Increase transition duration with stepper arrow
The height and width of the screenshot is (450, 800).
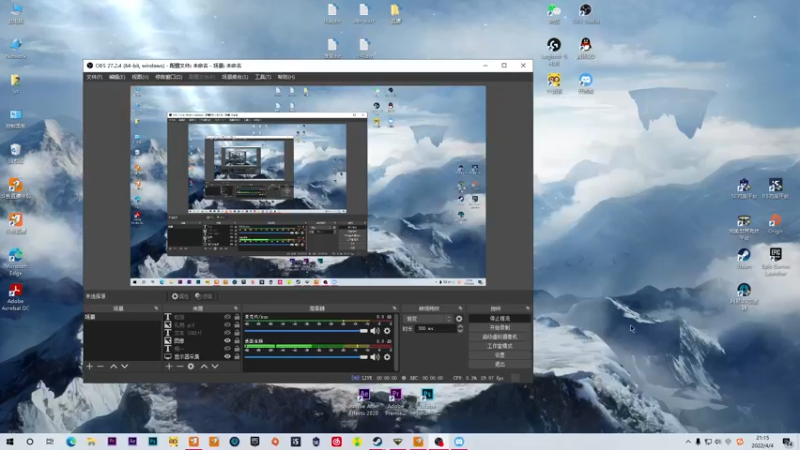pos(460,327)
